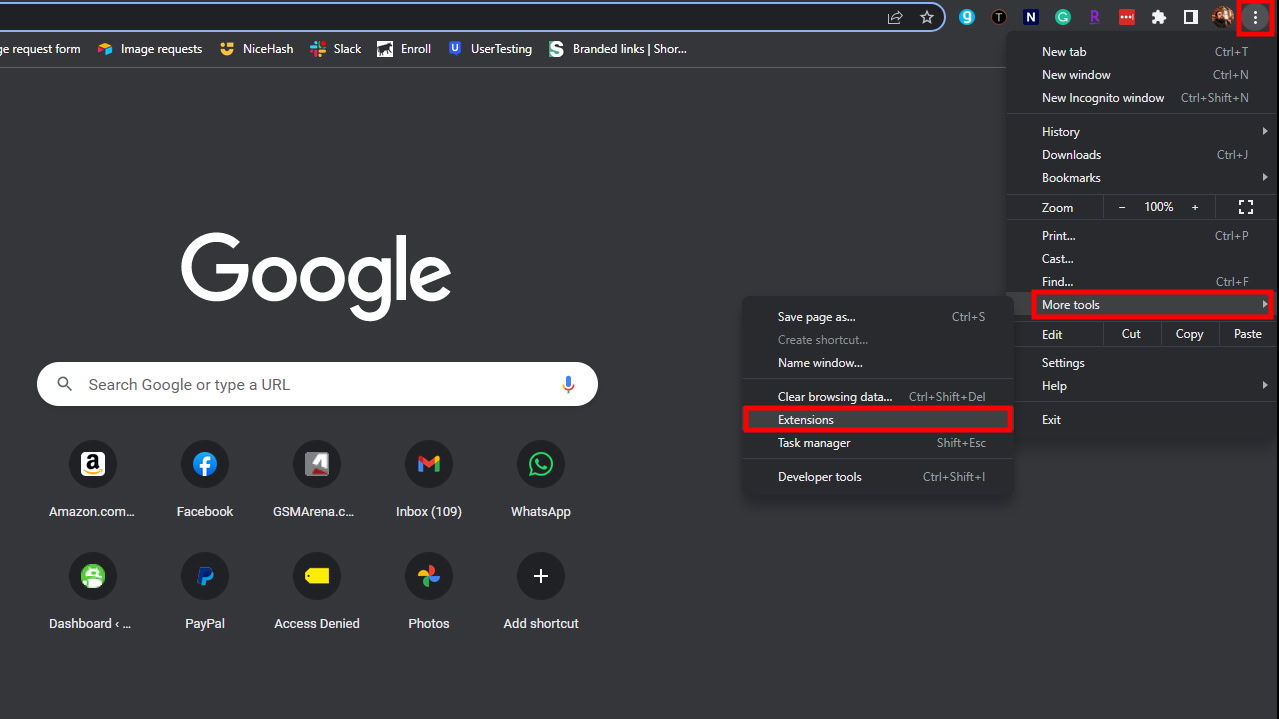Image resolution: width=1279 pixels, height=719 pixels.
Task: Click Paste in the Edit row
Action: point(1248,334)
